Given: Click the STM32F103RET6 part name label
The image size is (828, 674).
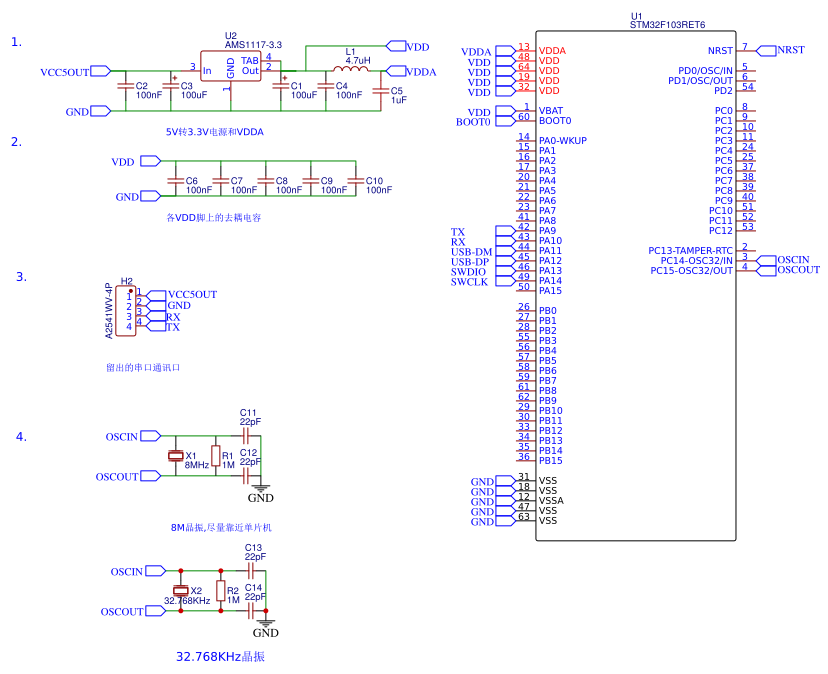Looking at the screenshot, I should coord(667,25).
